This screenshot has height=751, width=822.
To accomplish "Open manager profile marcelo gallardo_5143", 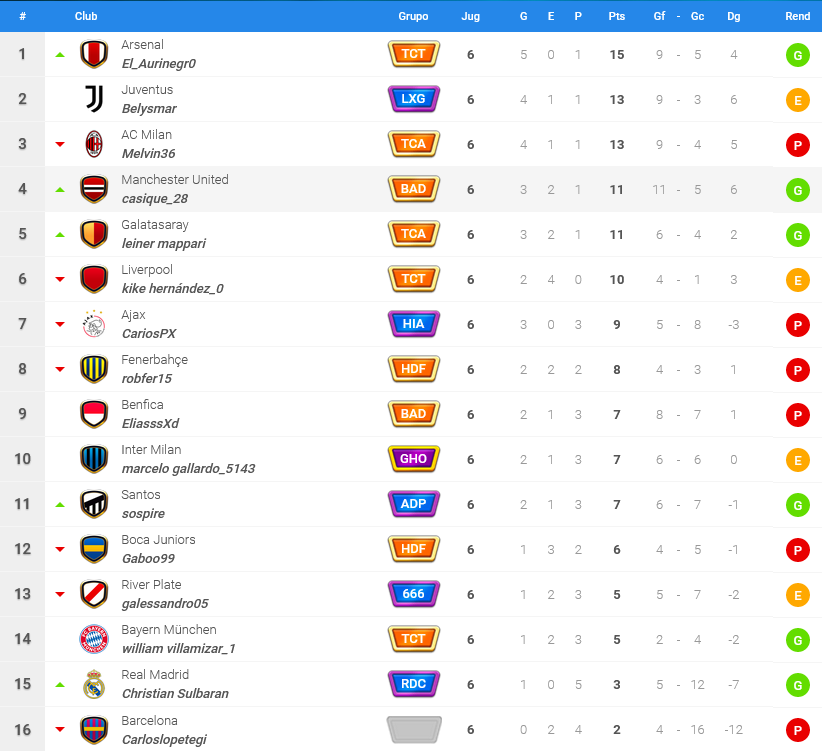I will click(x=188, y=469).
